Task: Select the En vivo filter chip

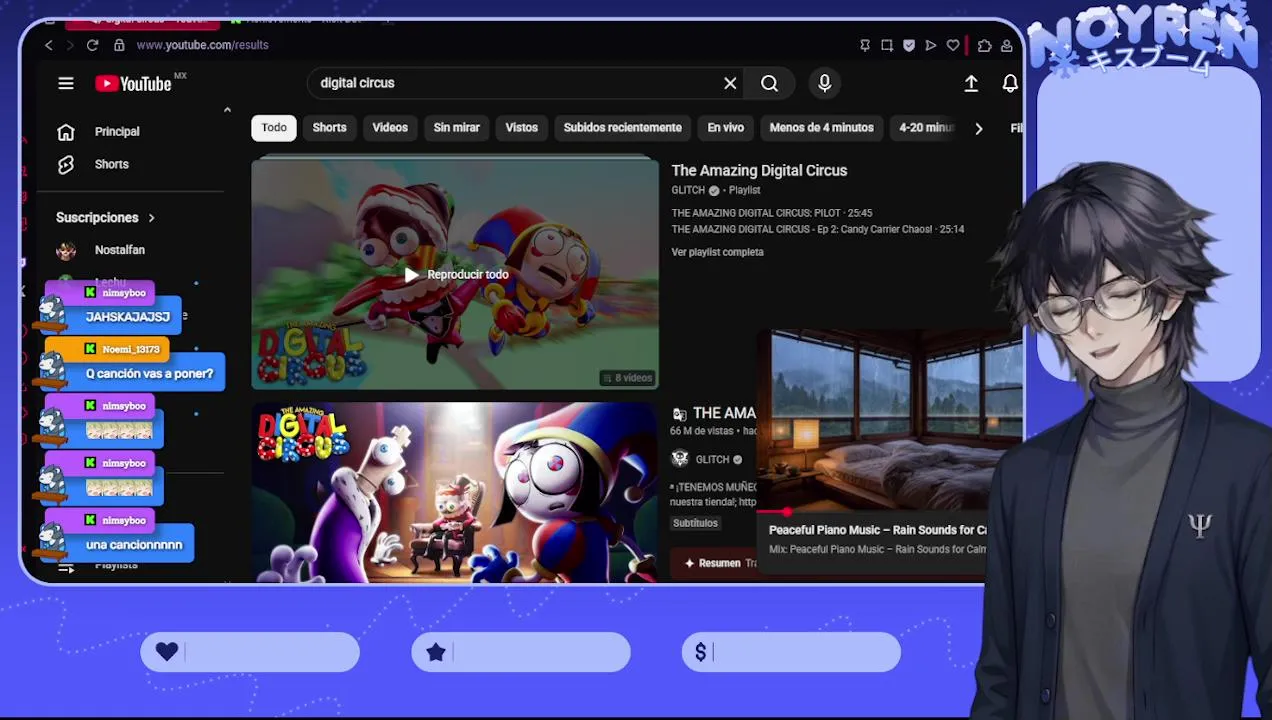Action: click(725, 128)
